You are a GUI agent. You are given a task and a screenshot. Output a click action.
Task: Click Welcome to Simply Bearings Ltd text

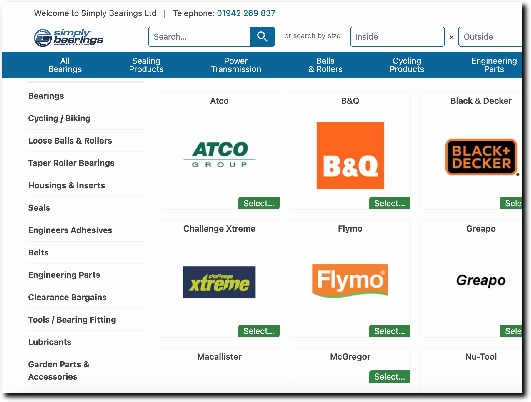(x=95, y=13)
